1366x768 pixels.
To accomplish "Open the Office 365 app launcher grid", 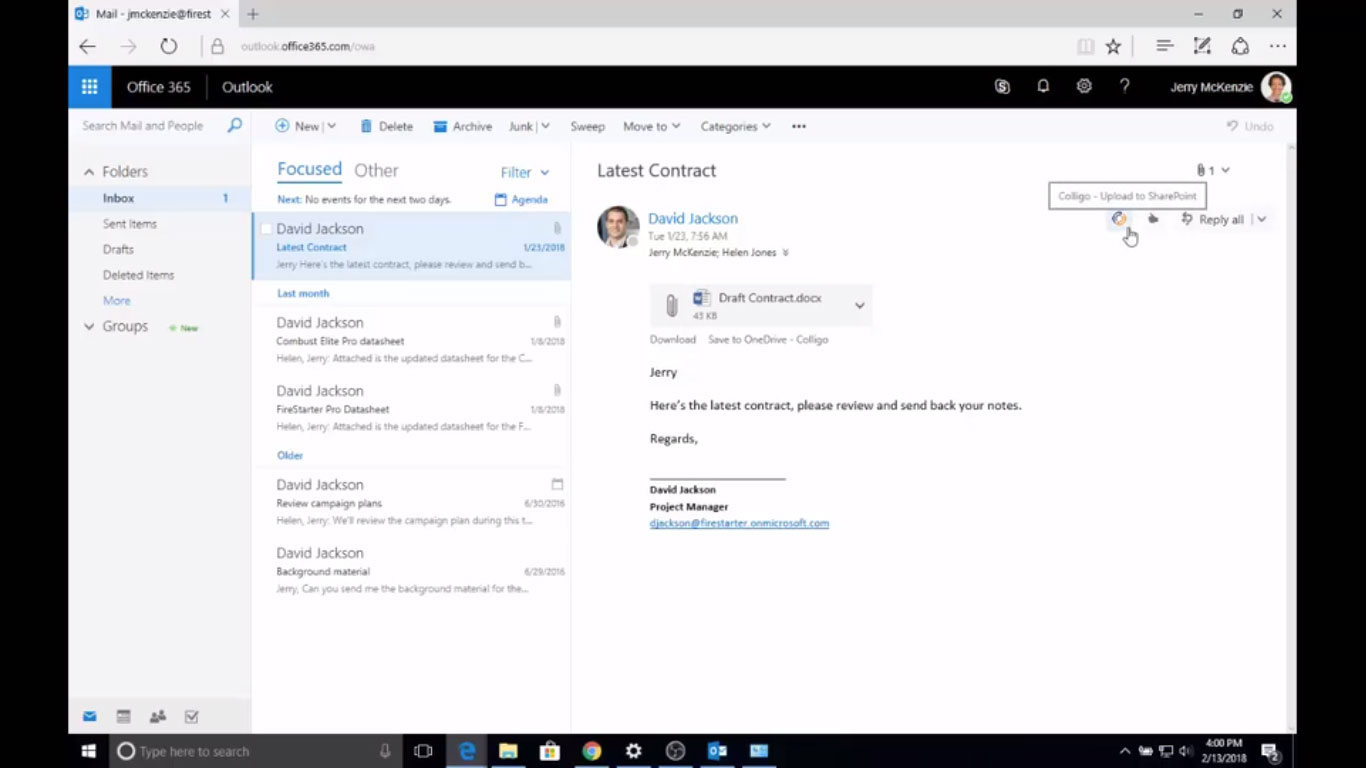I will [x=89, y=87].
